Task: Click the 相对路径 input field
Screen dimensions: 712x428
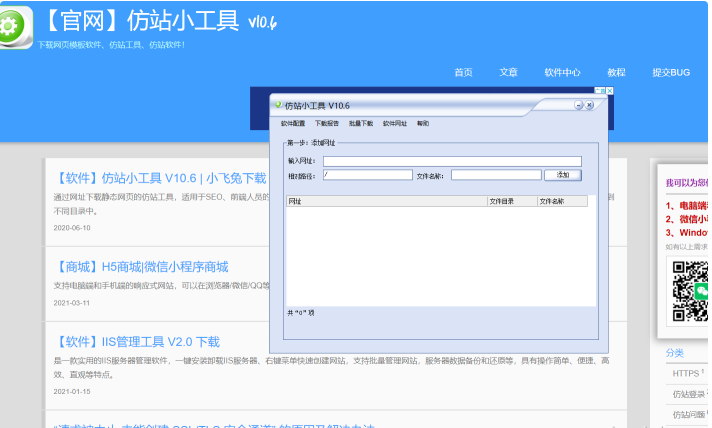Action: point(368,175)
